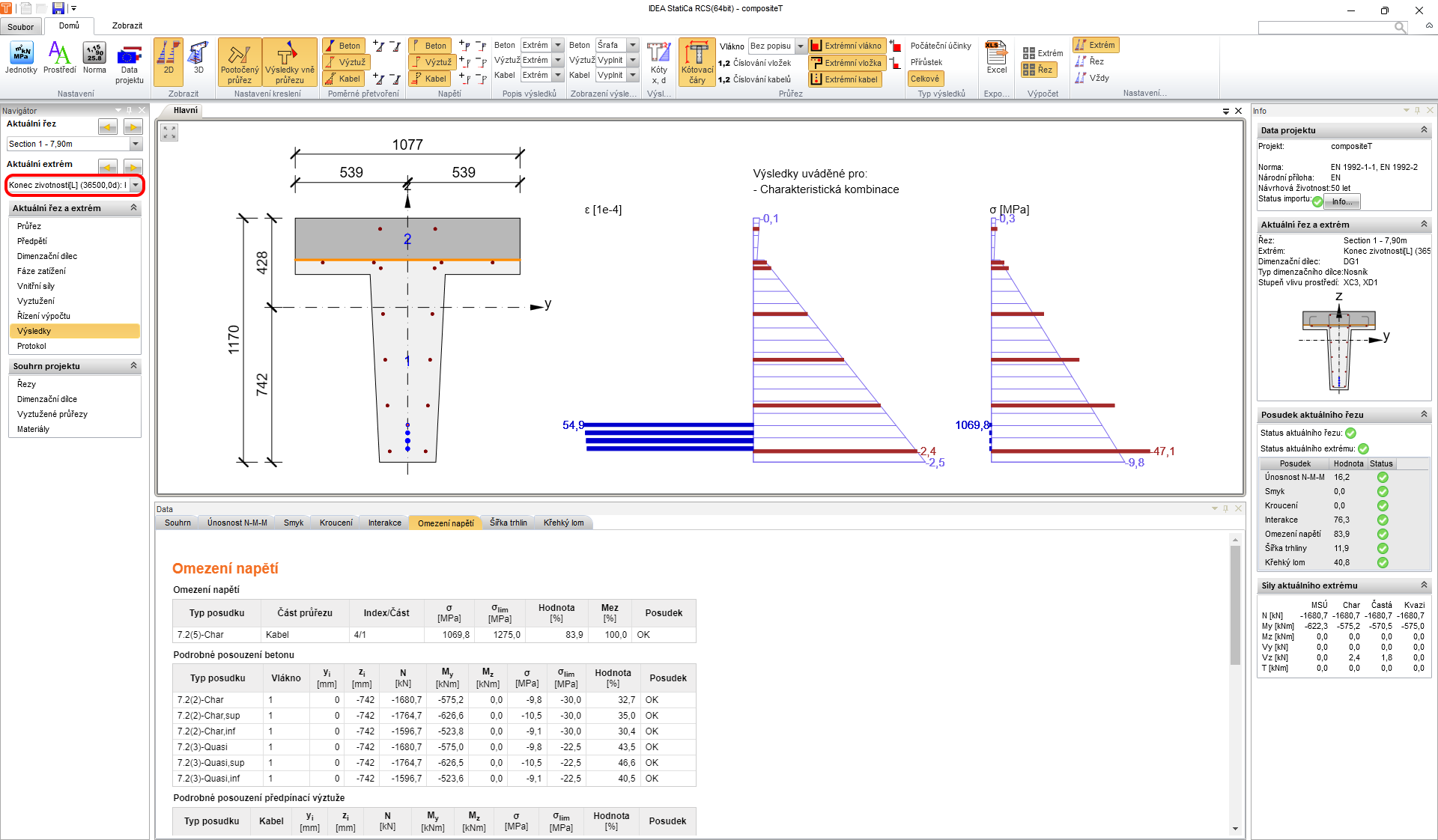Open the Zobrazit ribbon tab
Viewport: 1438px width, 840px height.
pos(127,26)
